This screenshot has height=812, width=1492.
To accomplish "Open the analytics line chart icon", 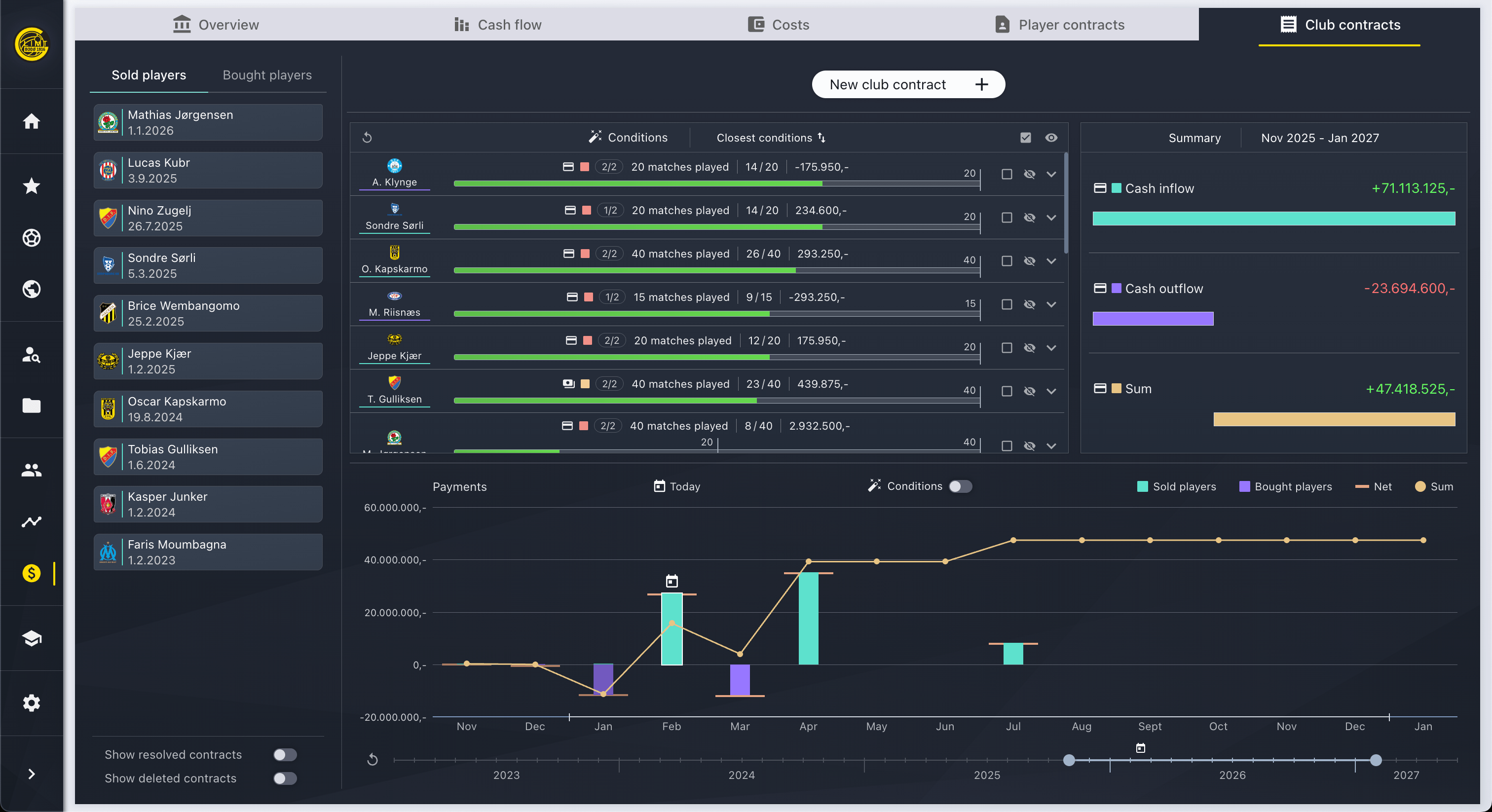I will coord(31,521).
